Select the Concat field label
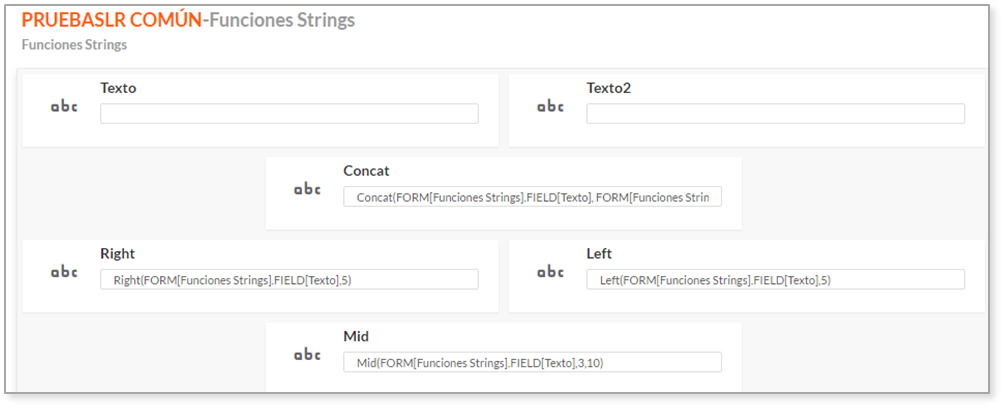Screen dimensions: 1003x407 click(367, 171)
